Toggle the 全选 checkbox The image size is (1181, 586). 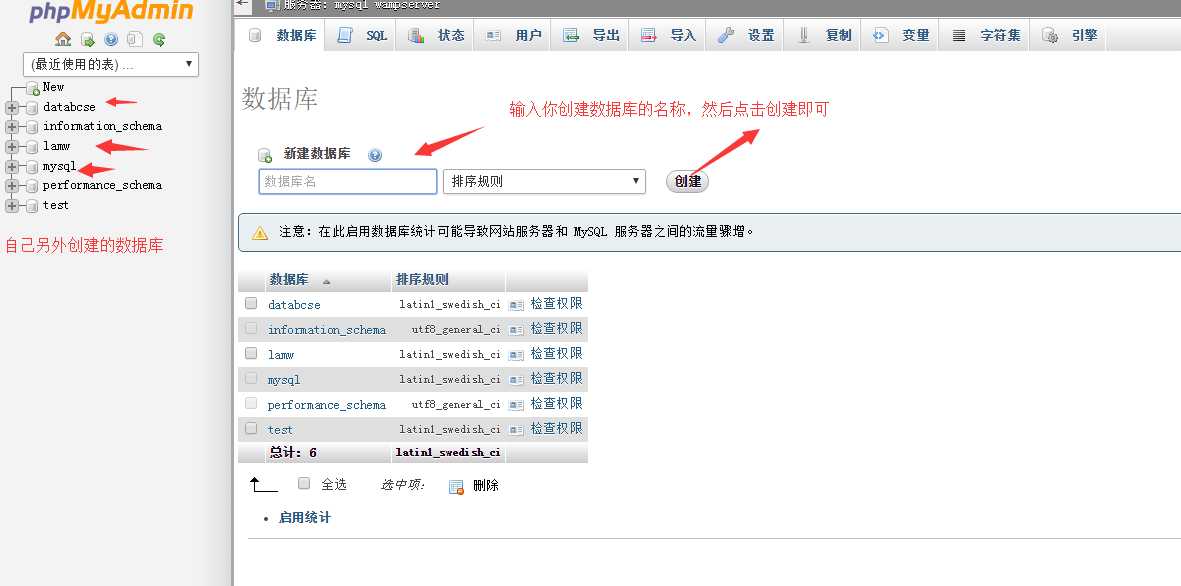point(304,484)
